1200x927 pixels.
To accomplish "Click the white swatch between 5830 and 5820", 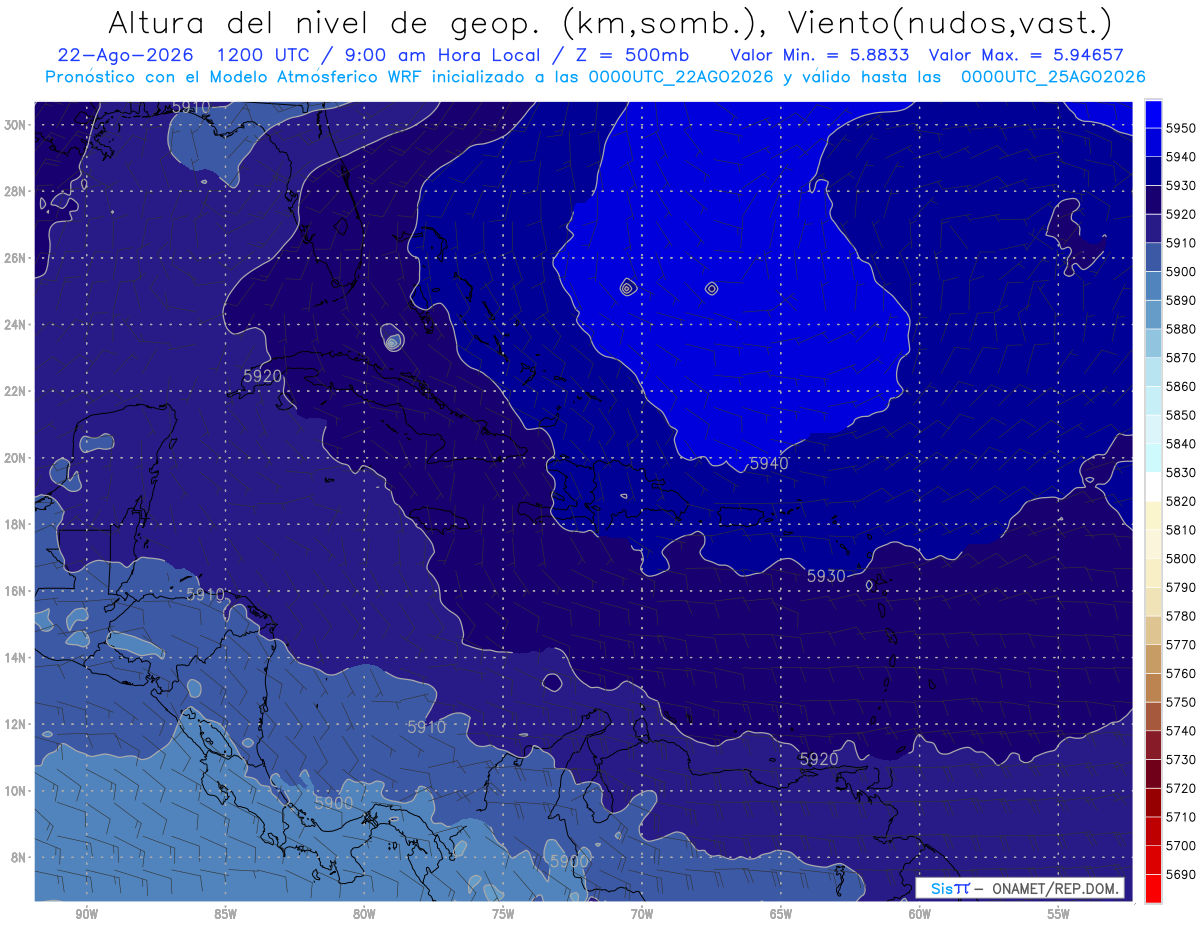I will [x=1153, y=486].
